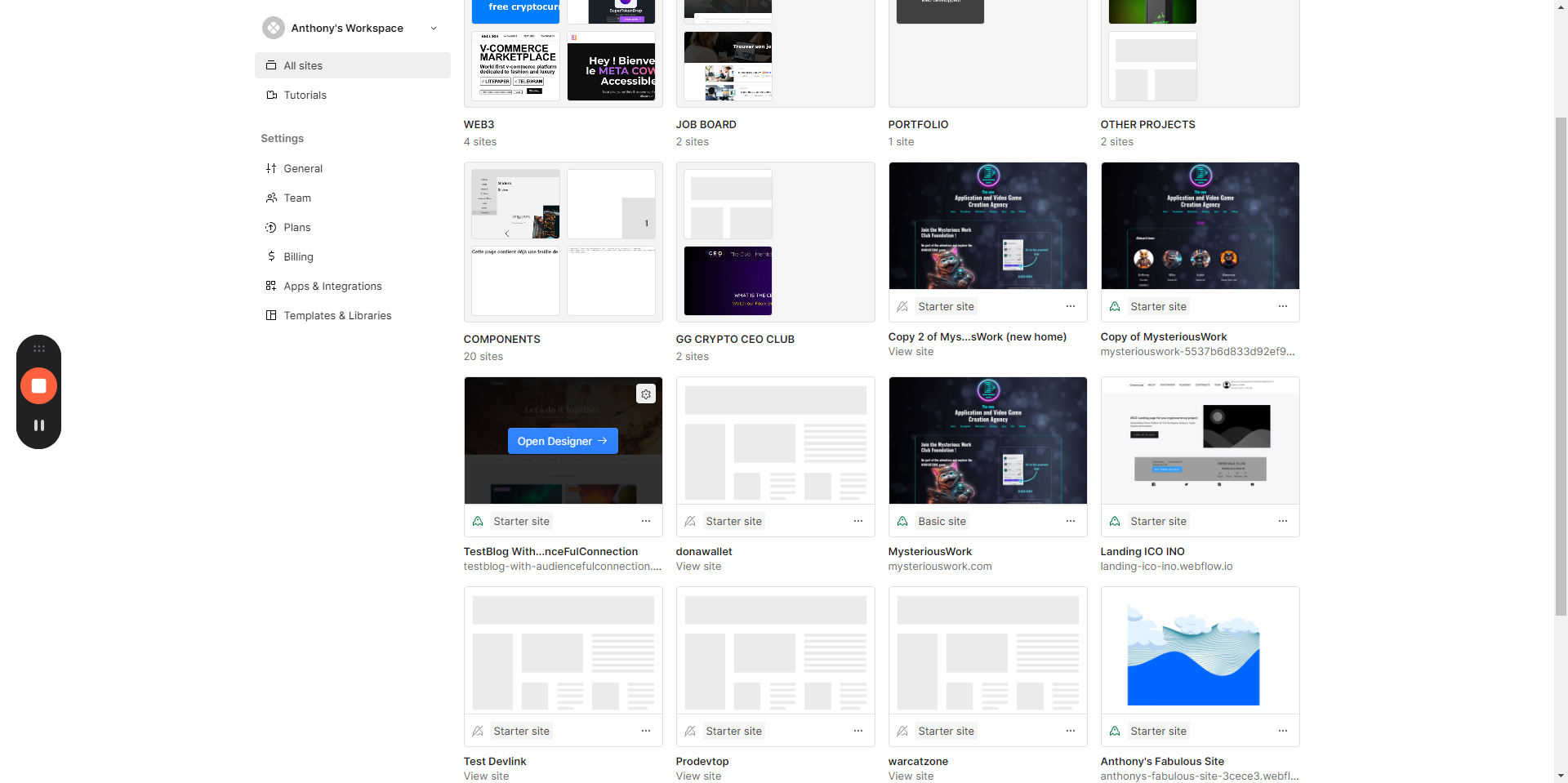
Task: Click unpublished status icon on donawallet card
Action: (690, 521)
